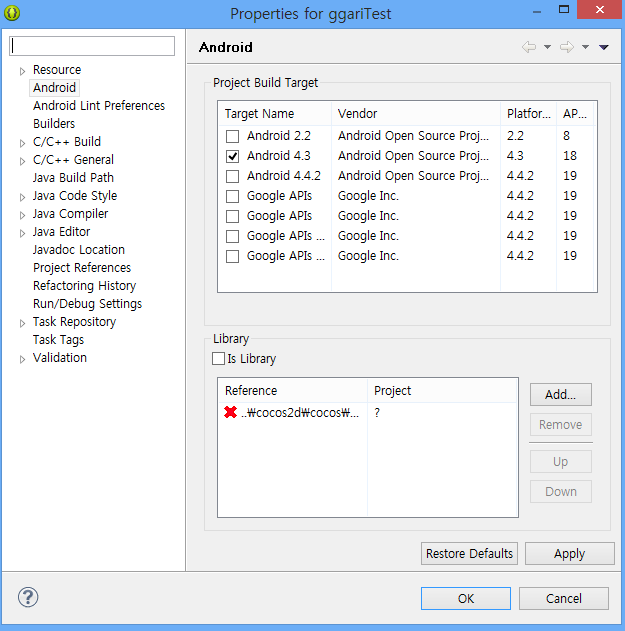Confirm with the OK button
The height and width of the screenshot is (631, 625).
click(x=466, y=598)
